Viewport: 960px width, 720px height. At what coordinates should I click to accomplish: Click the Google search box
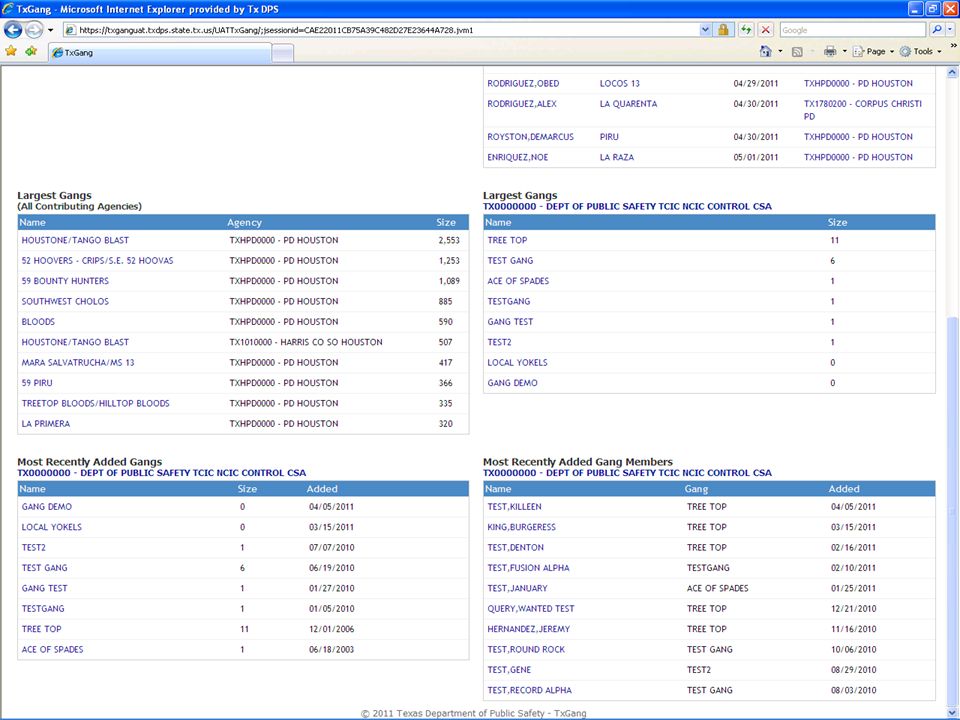pyautogui.click(x=852, y=30)
